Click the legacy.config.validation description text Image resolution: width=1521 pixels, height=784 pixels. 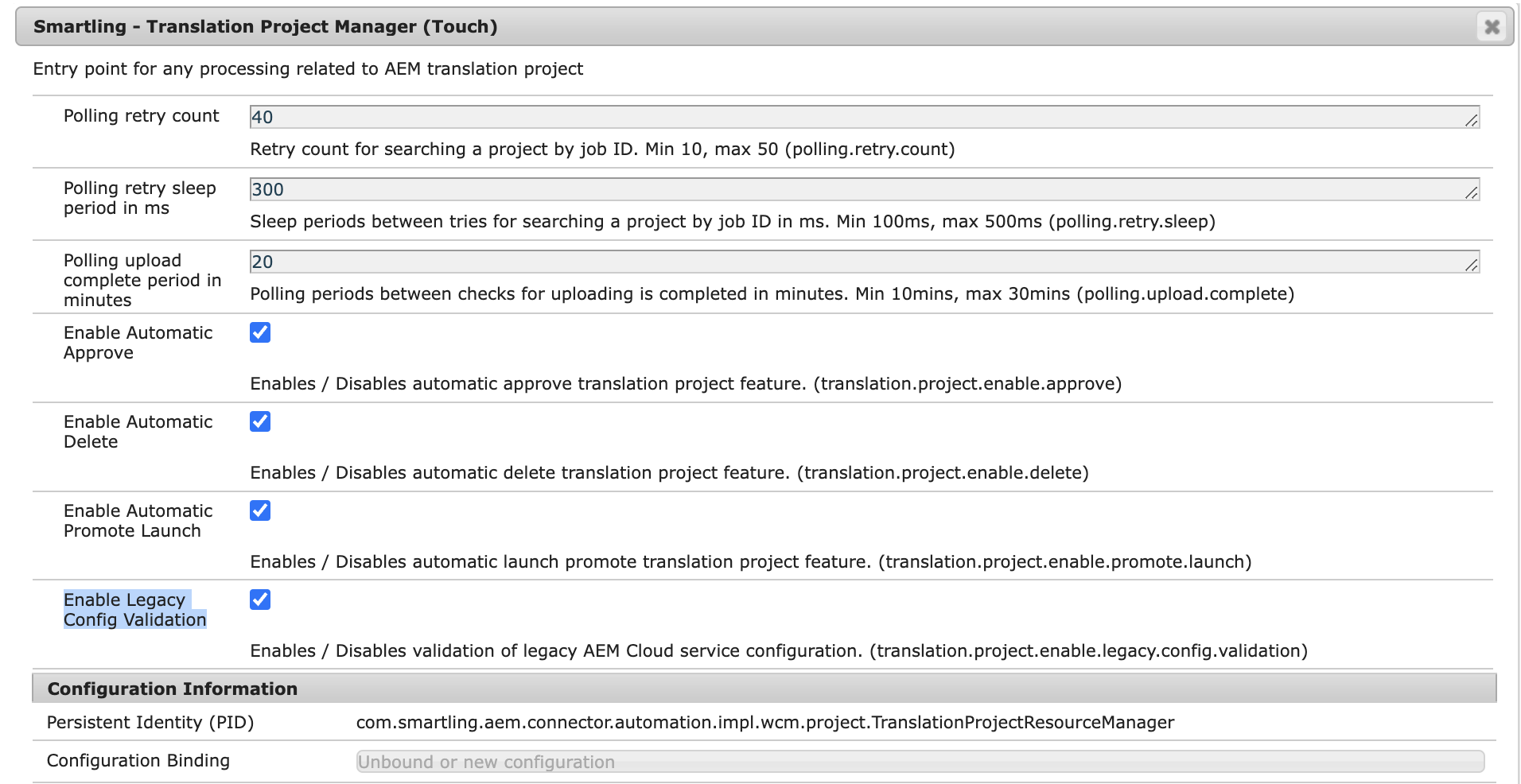pyautogui.click(x=779, y=651)
